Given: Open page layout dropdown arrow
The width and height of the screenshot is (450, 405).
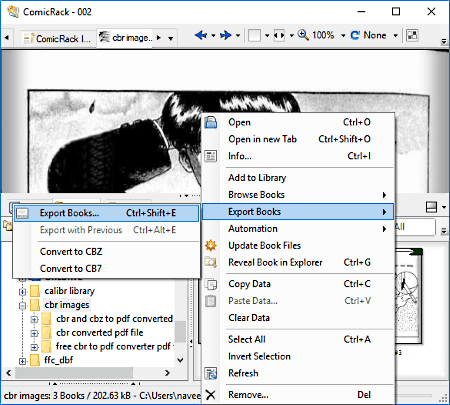Looking at the screenshot, I should [267, 35].
